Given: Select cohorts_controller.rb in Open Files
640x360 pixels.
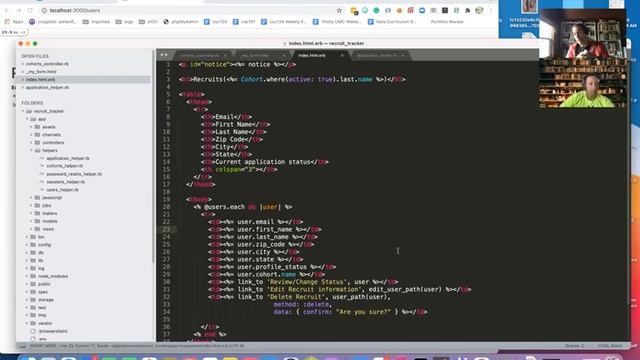Looking at the screenshot, I should [x=47, y=64].
